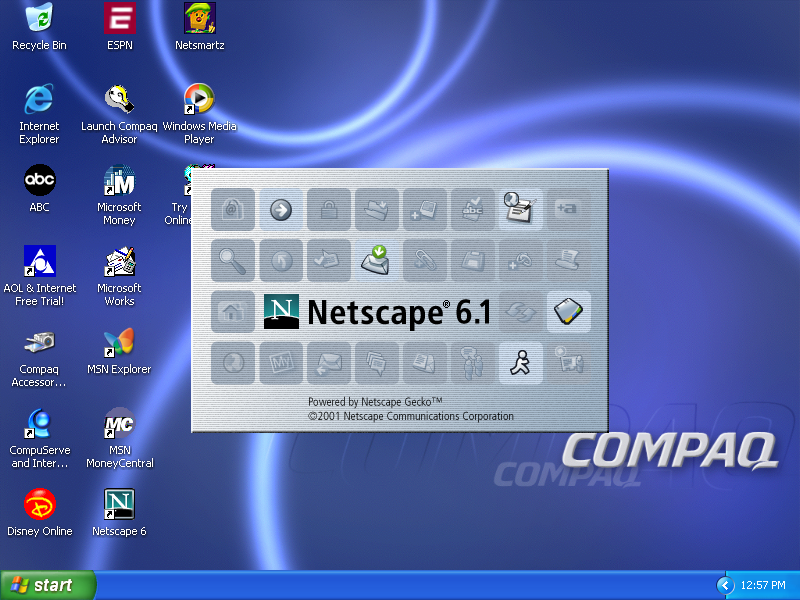The height and width of the screenshot is (600, 800).
Task: Expand hidden system tray icons
Action: tap(725, 585)
